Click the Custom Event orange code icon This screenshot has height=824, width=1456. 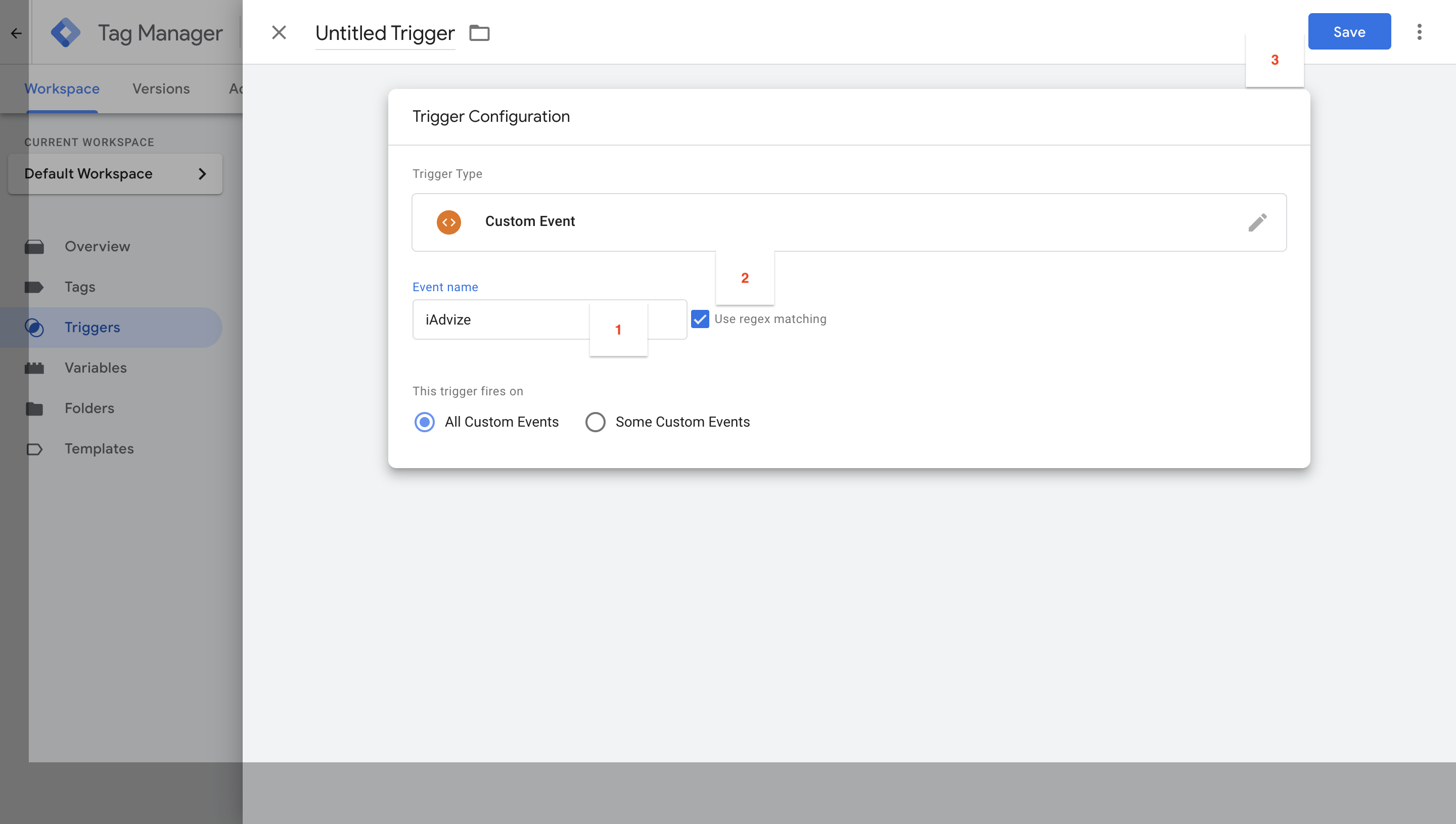pyautogui.click(x=448, y=222)
